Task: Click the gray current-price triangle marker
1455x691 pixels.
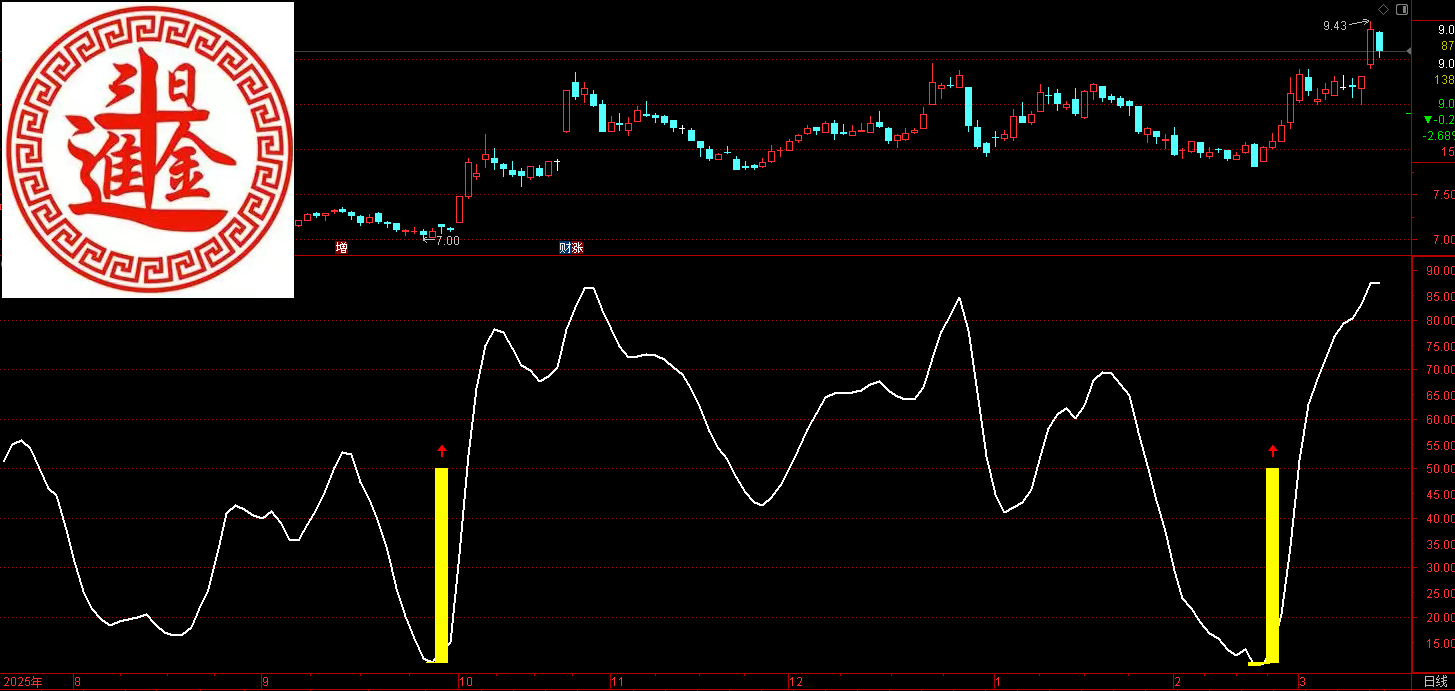Action: point(1410,51)
